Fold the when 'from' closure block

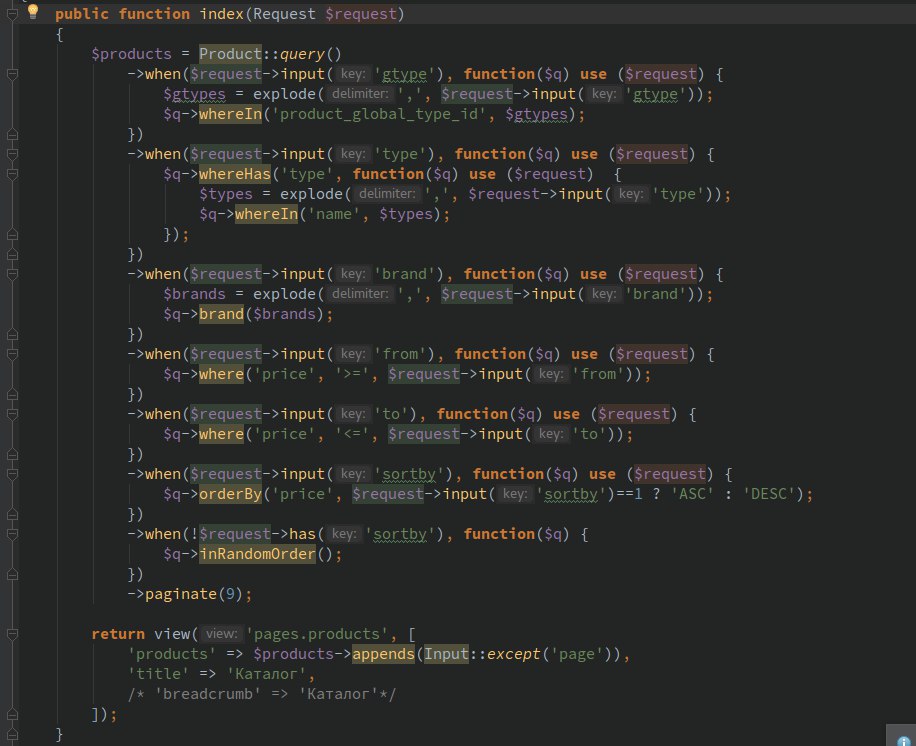point(12,354)
